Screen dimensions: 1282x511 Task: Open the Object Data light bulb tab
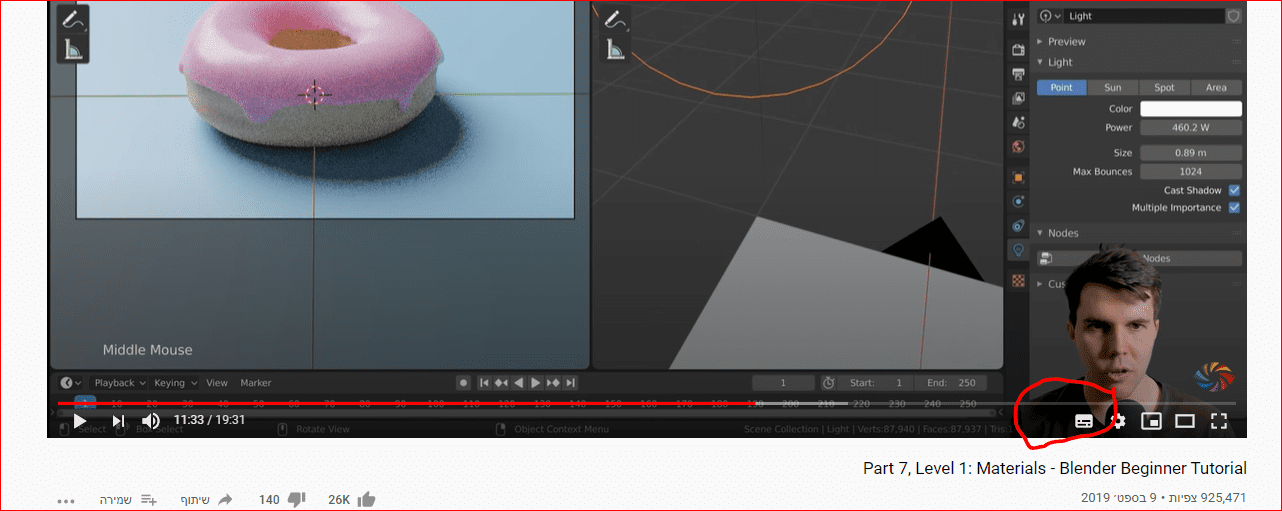(x=1018, y=250)
